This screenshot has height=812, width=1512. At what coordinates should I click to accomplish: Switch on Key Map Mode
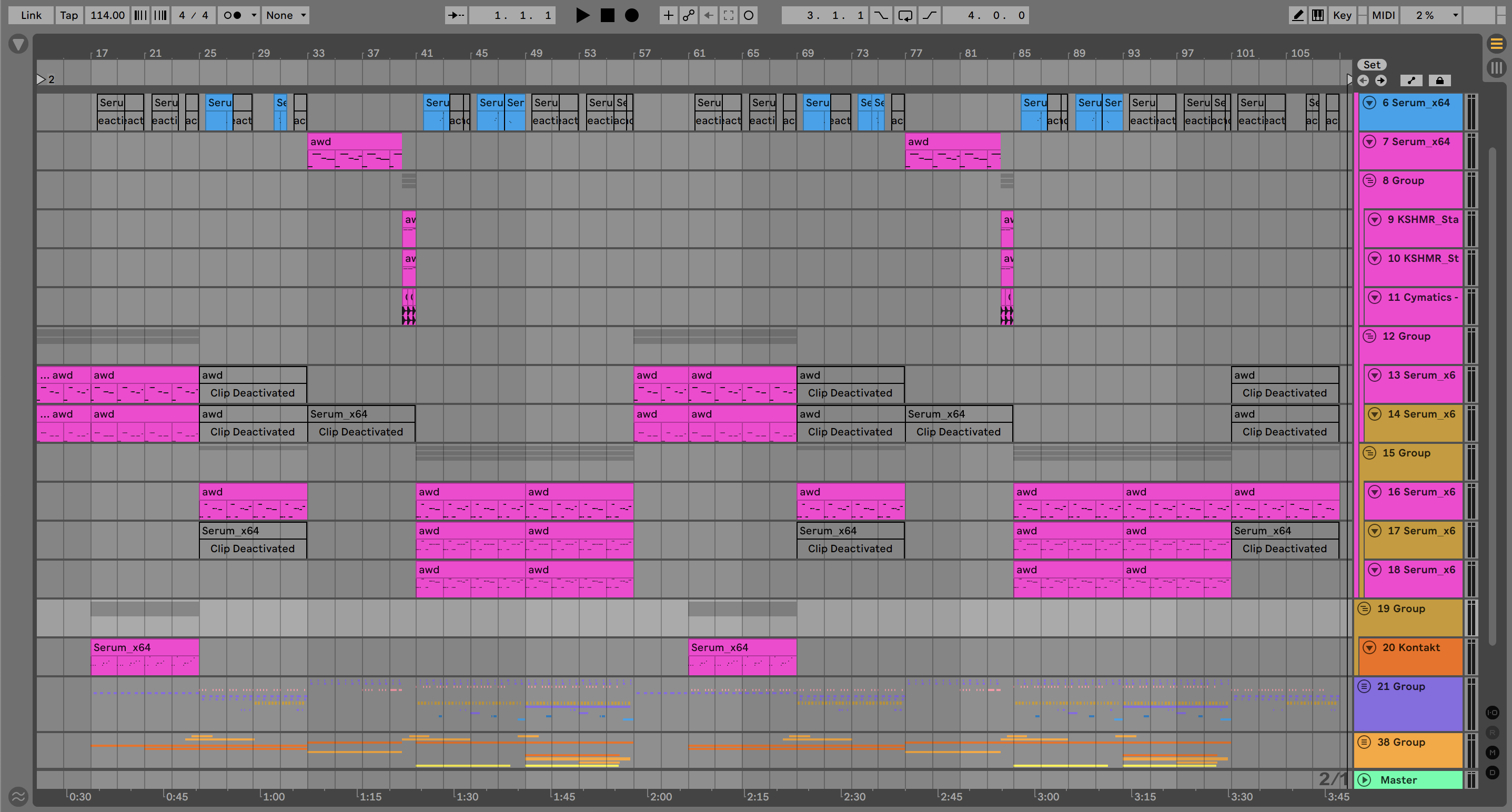pyautogui.click(x=1342, y=15)
